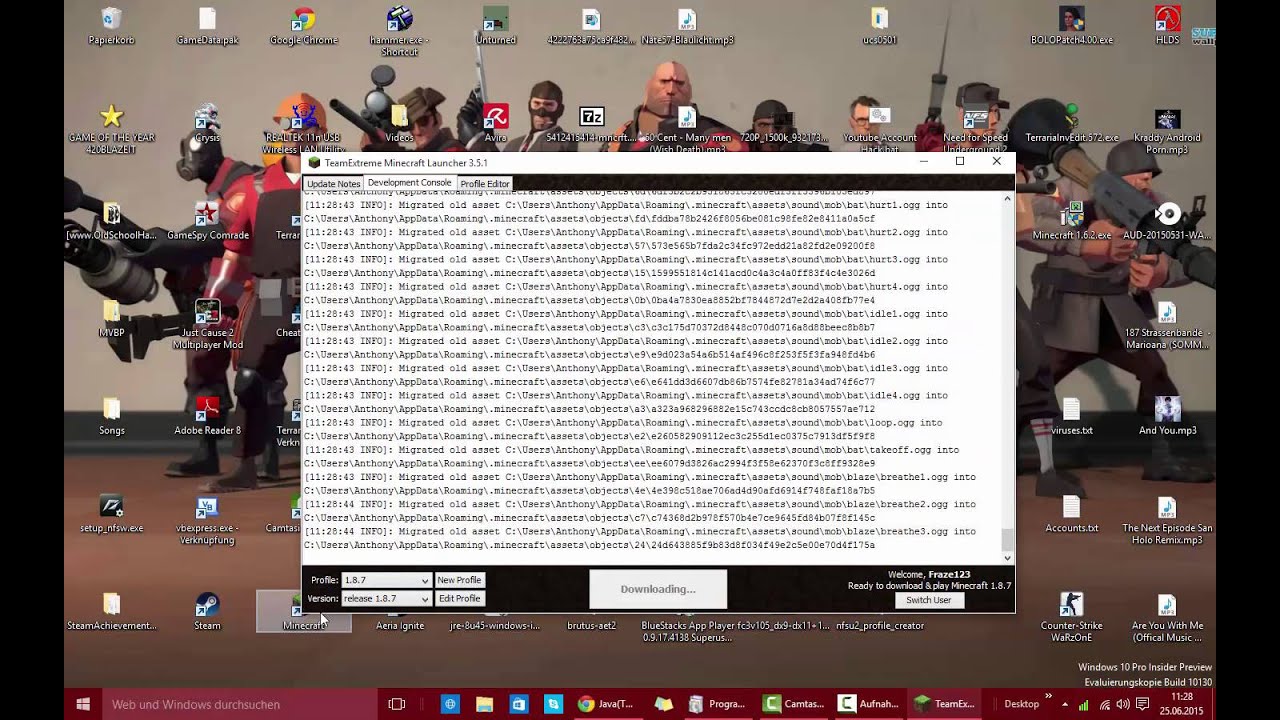Click the Edit Profile button

pyautogui.click(x=459, y=598)
